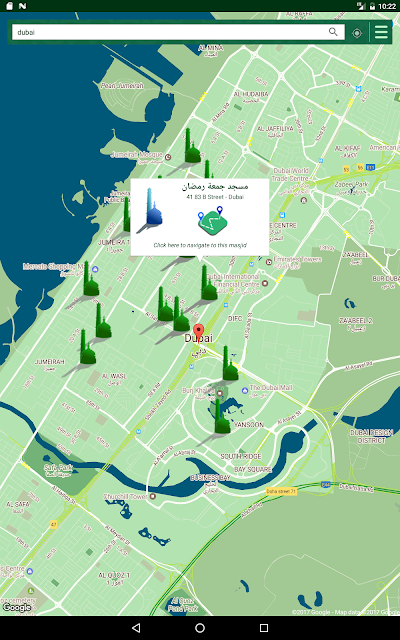Tap Dubai World Trade Centre marker
400x640 pixels.
tap(303, 200)
